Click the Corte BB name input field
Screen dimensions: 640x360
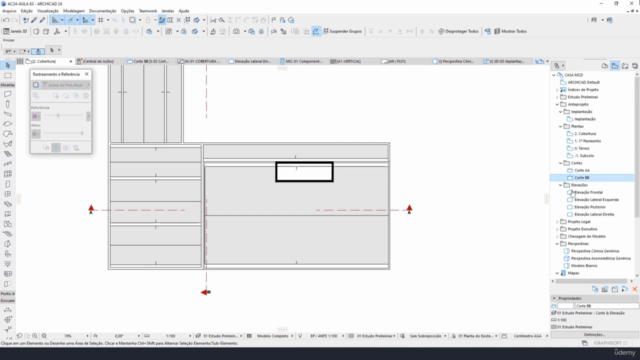pos(607,306)
